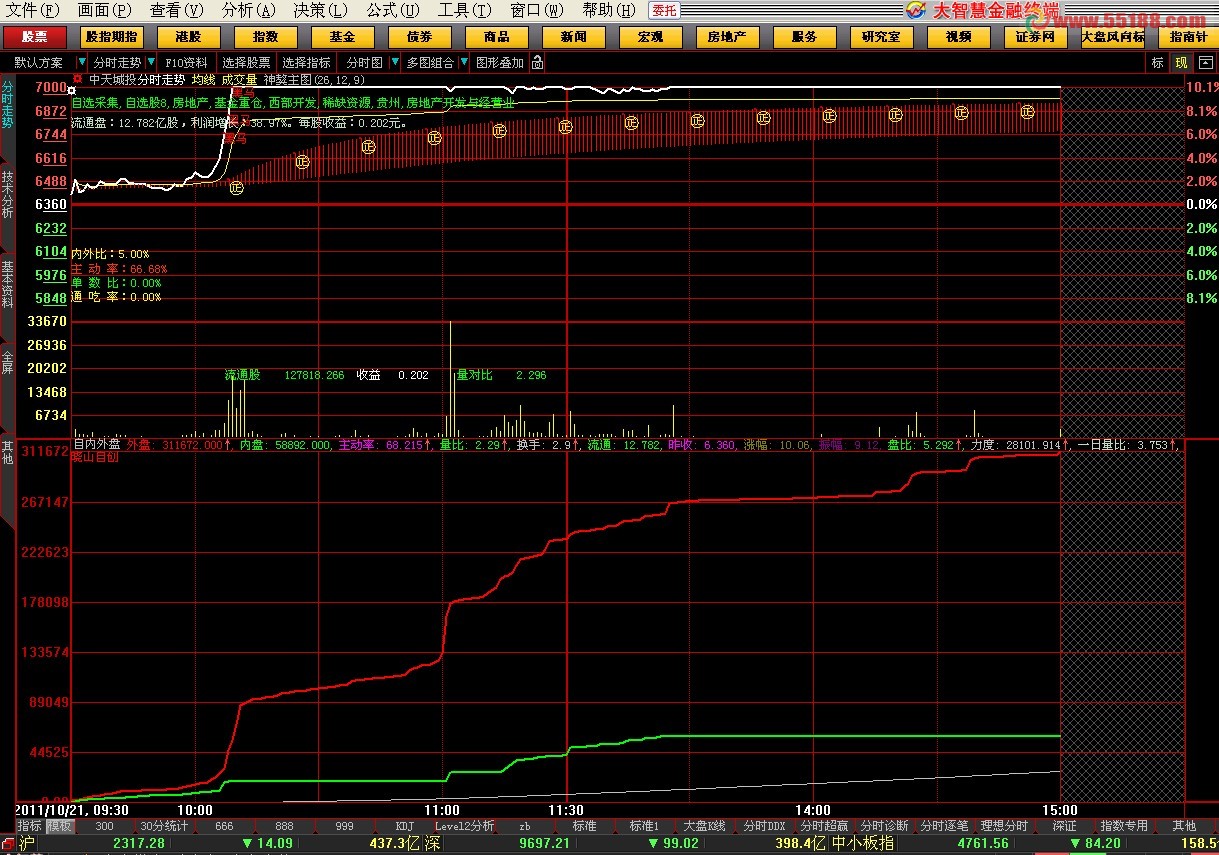Open the 大盘风向标 button
The image size is (1219, 855).
pos(1112,37)
